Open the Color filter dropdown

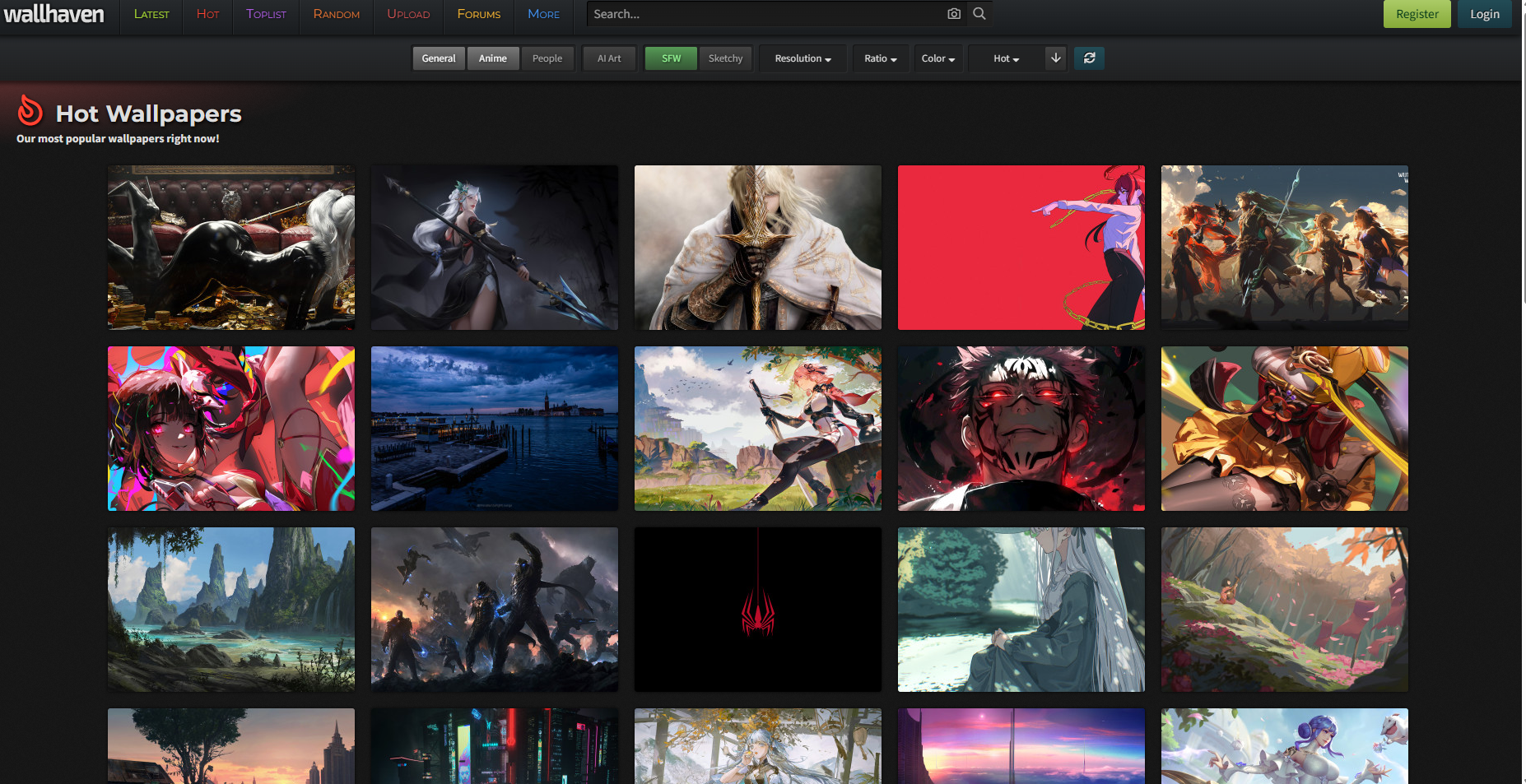pyautogui.click(x=937, y=58)
